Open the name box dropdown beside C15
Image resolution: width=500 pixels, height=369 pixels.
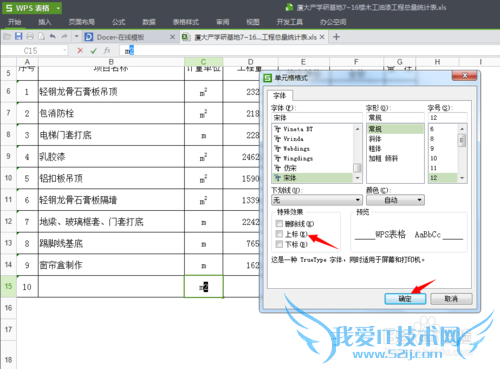coord(64,51)
